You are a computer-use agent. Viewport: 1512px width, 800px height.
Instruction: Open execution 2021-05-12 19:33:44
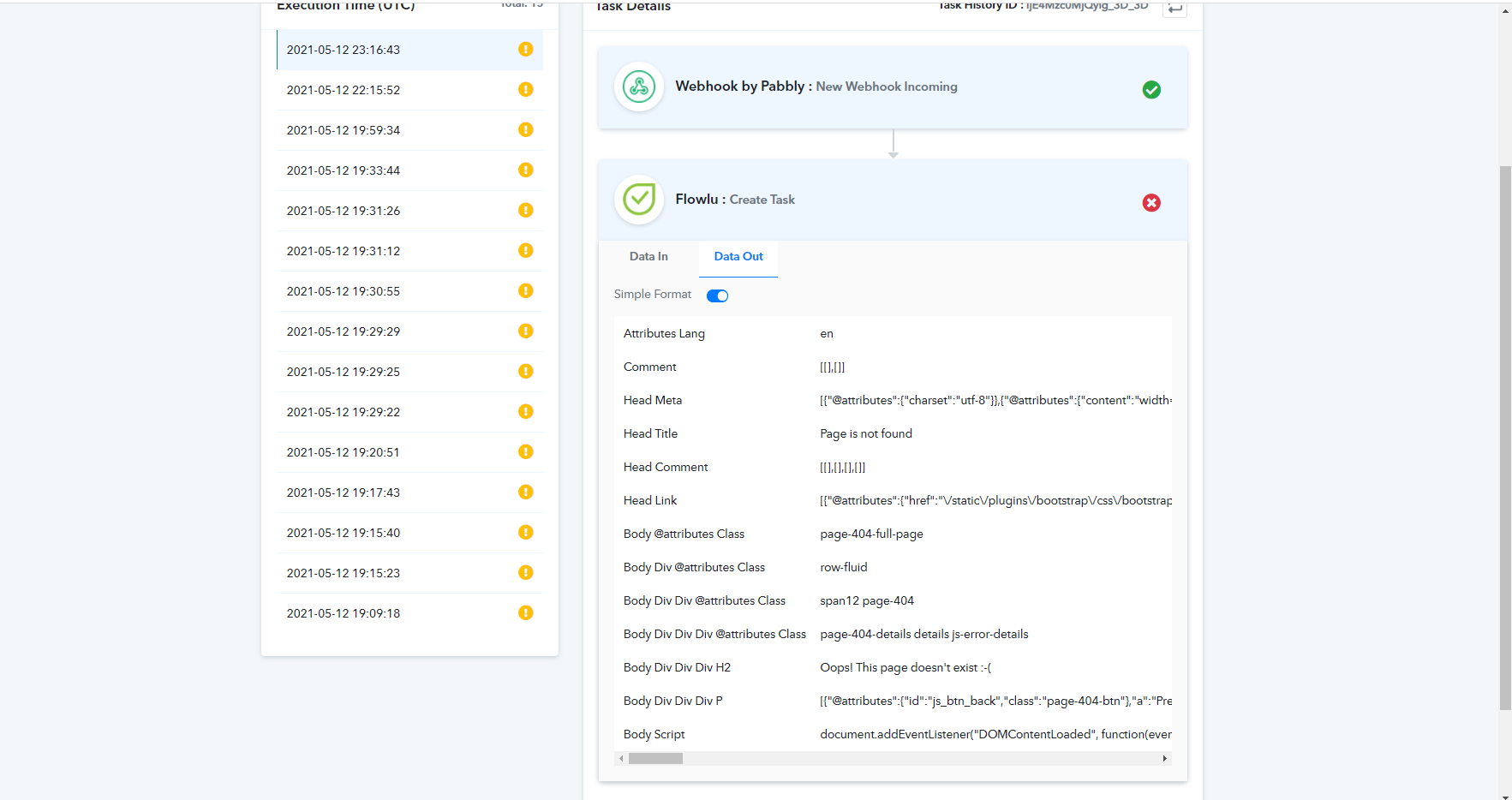coord(409,170)
